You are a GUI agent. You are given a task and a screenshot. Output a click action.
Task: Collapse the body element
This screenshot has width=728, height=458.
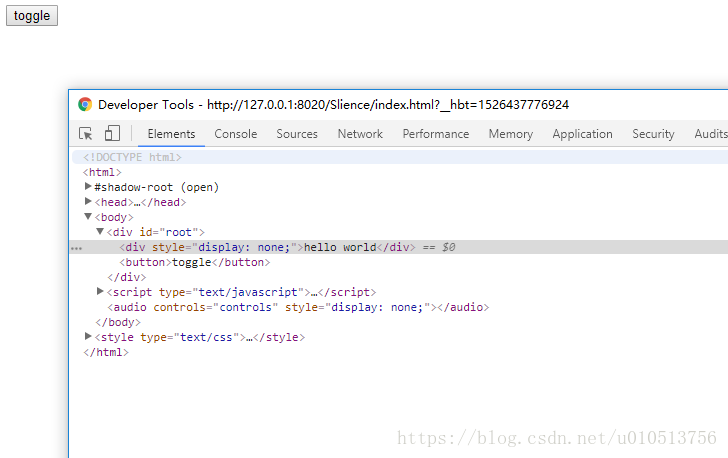pos(88,216)
